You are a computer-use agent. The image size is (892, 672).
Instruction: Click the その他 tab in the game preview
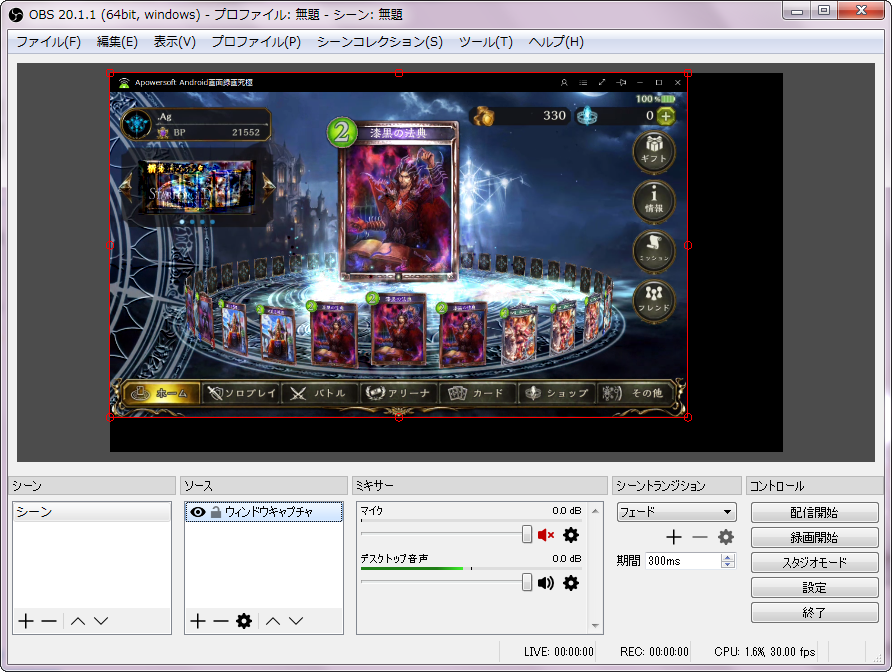click(x=635, y=393)
